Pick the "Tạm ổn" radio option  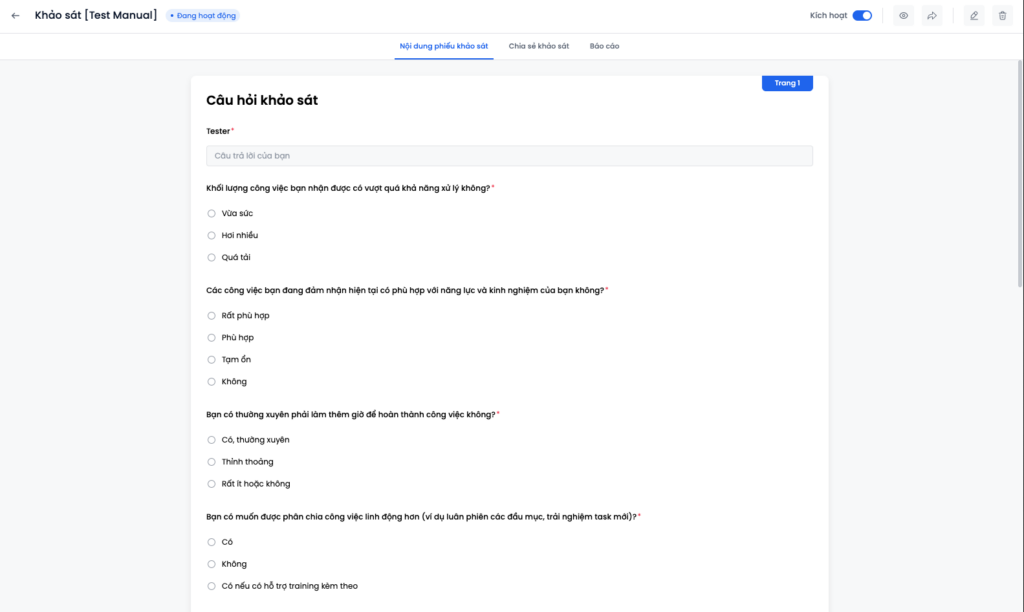coord(211,360)
